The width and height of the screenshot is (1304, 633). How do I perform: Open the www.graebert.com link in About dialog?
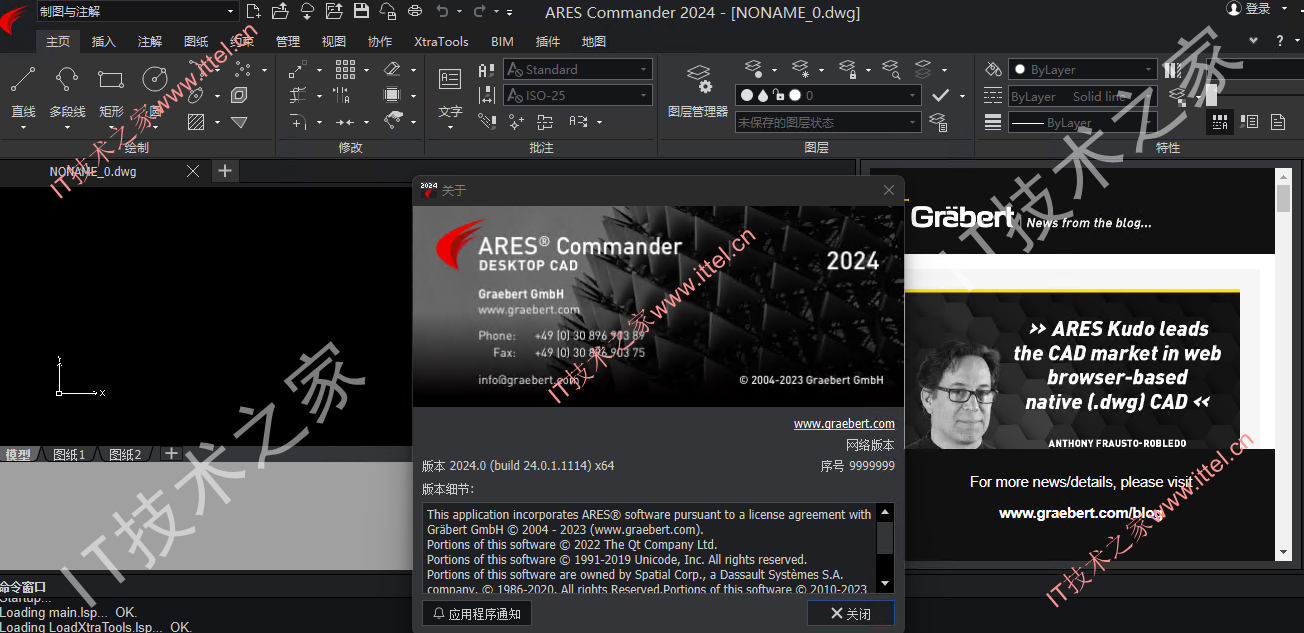pyautogui.click(x=844, y=424)
